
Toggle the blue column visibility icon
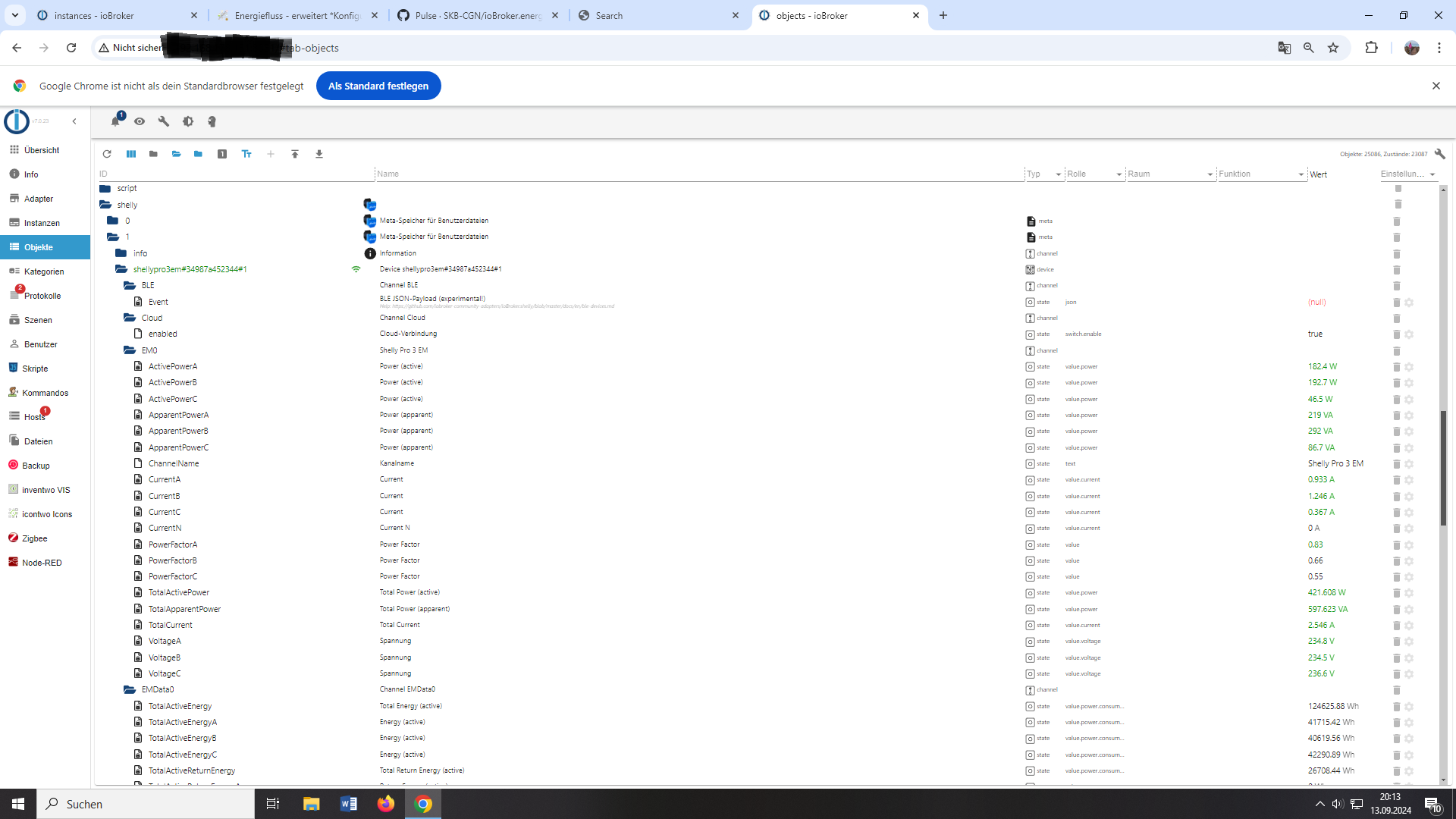[x=131, y=154]
